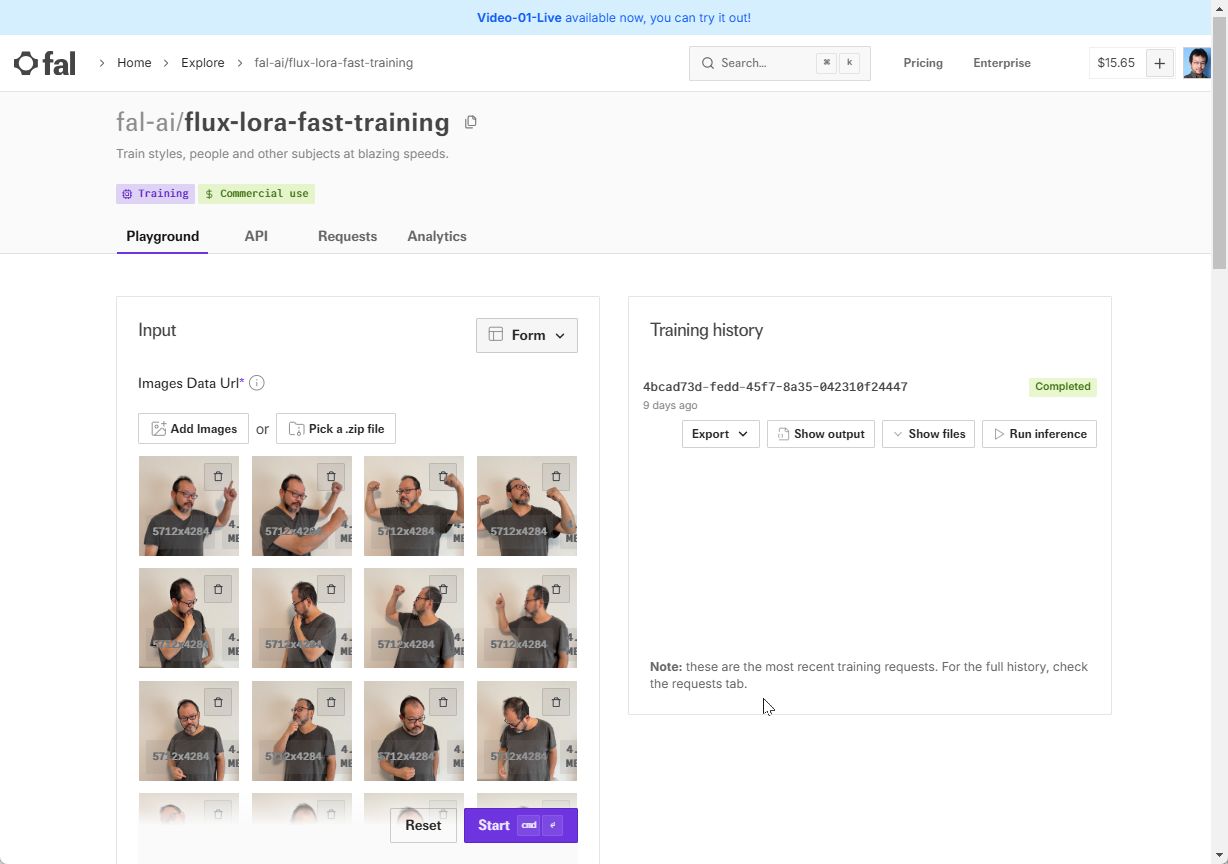The image size is (1228, 864).
Task: Expand Show files in training history
Action: pos(928,434)
